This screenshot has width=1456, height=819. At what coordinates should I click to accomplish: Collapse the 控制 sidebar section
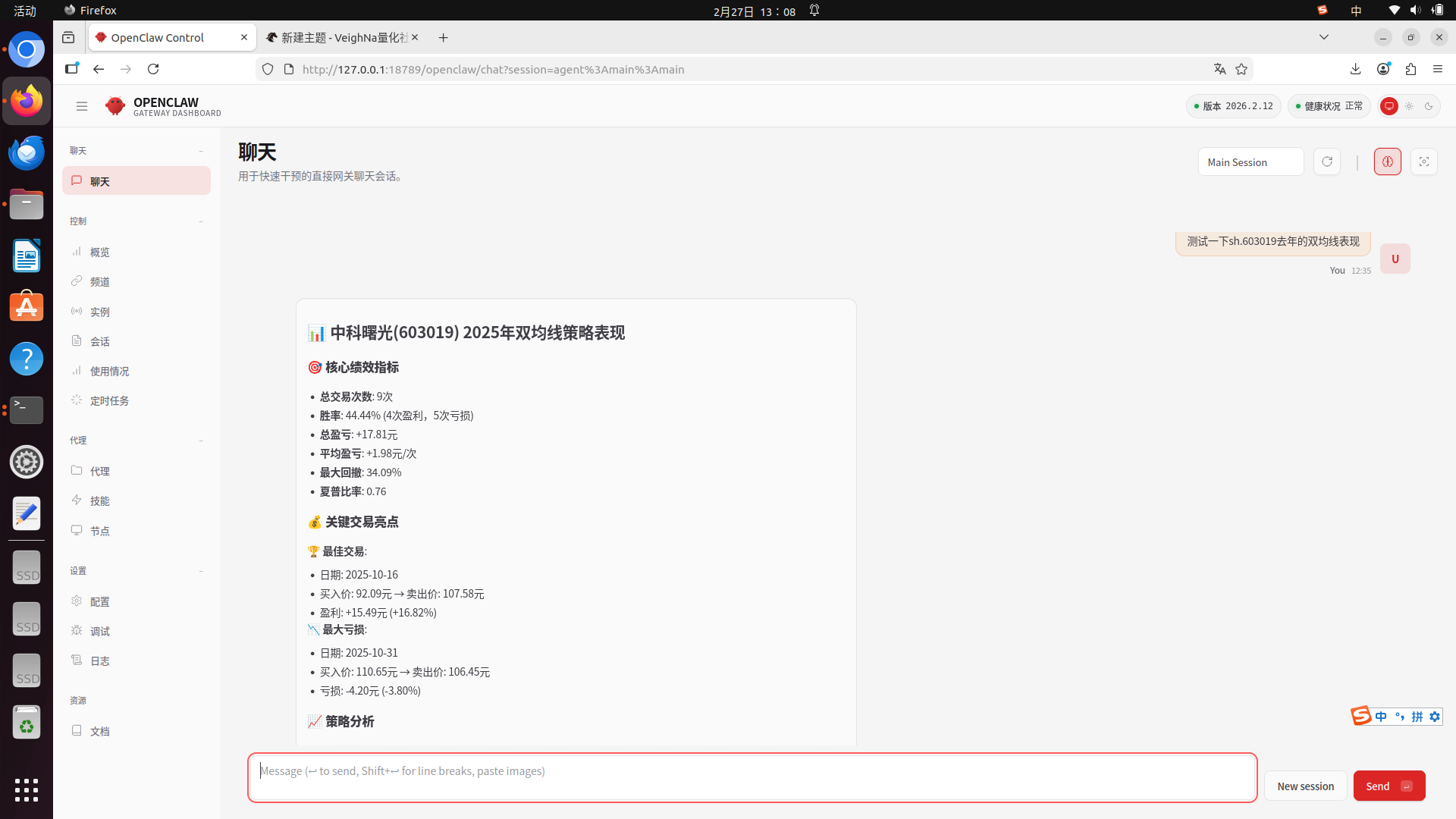(x=201, y=221)
